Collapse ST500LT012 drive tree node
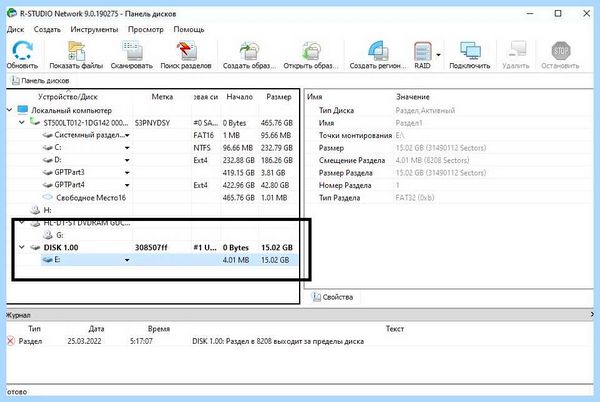 pos(22,122)
